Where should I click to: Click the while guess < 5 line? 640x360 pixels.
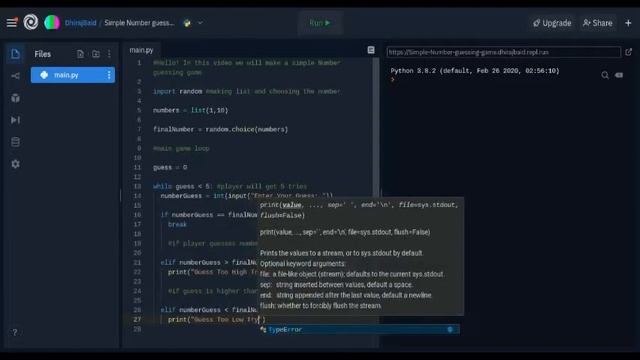click(x=230, y=187)
